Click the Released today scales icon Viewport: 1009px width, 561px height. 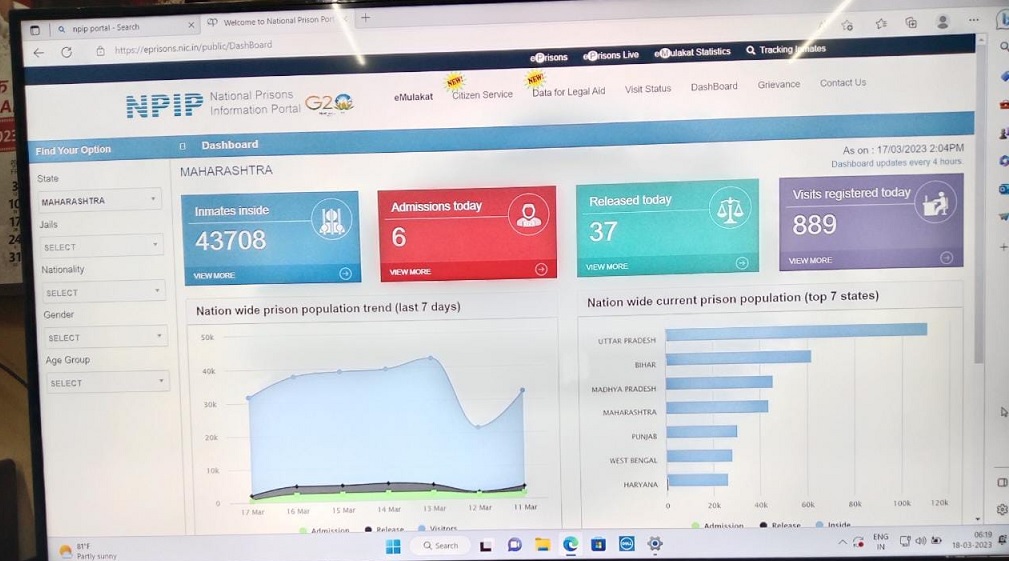(730, 208)
